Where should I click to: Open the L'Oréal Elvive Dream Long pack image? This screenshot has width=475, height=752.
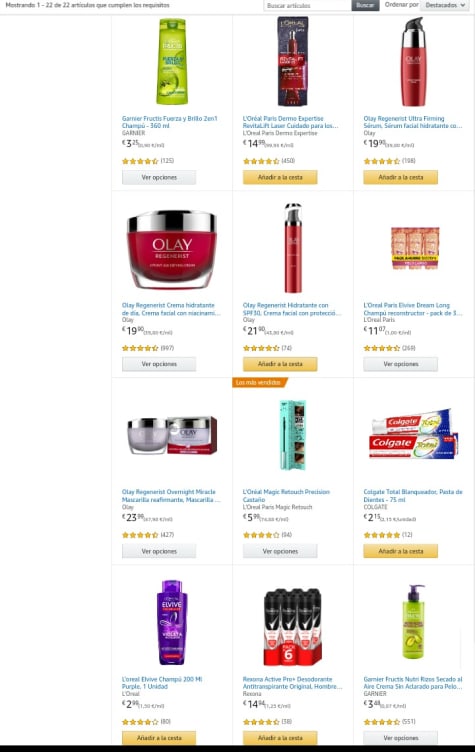point(415,248)
